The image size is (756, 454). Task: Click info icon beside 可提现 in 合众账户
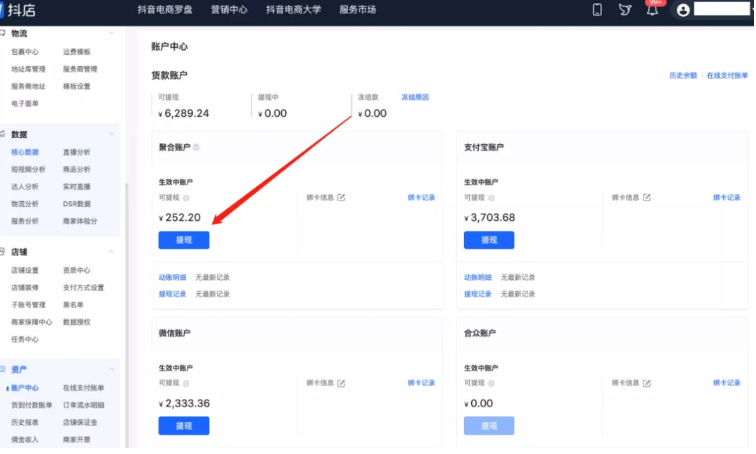(491, 384)
